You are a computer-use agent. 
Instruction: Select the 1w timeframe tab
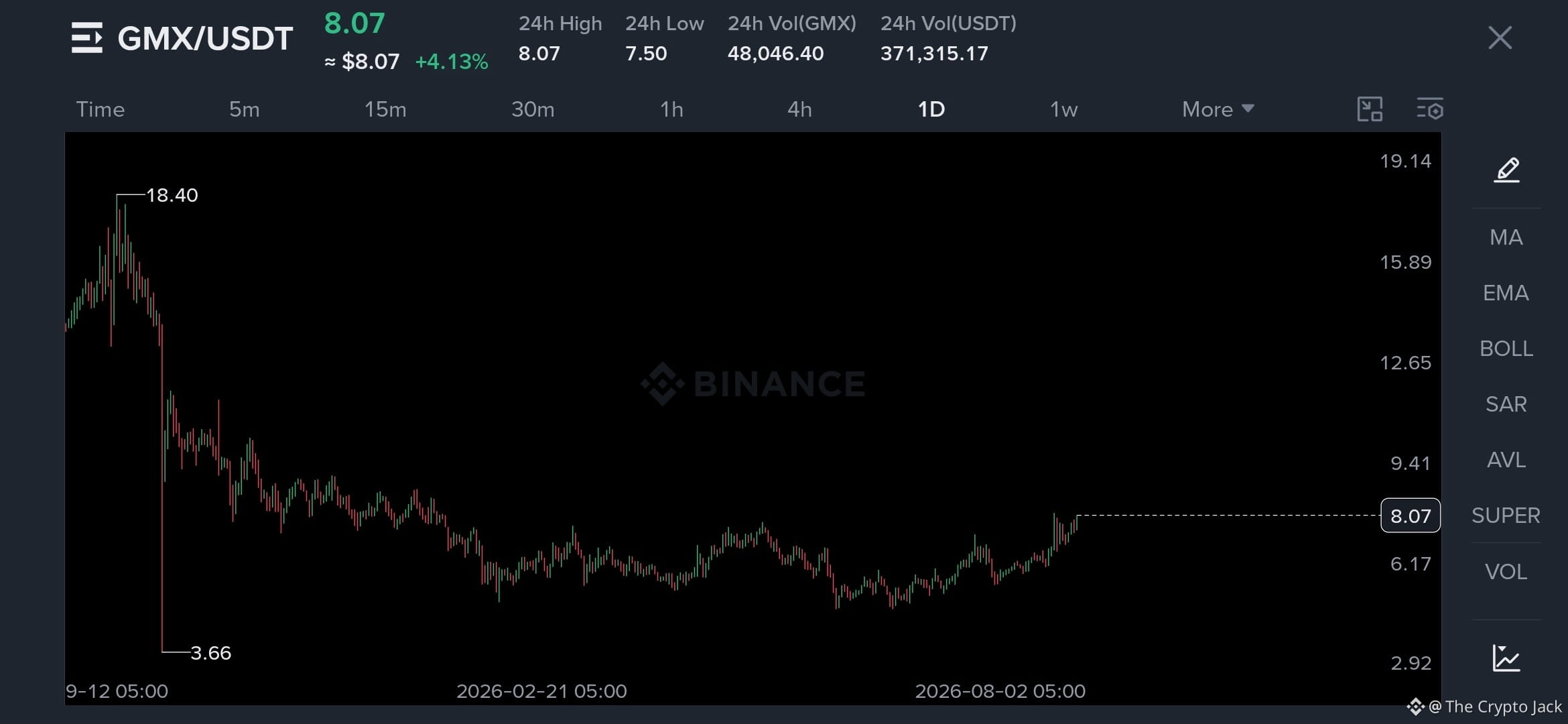coord(1064,109)
